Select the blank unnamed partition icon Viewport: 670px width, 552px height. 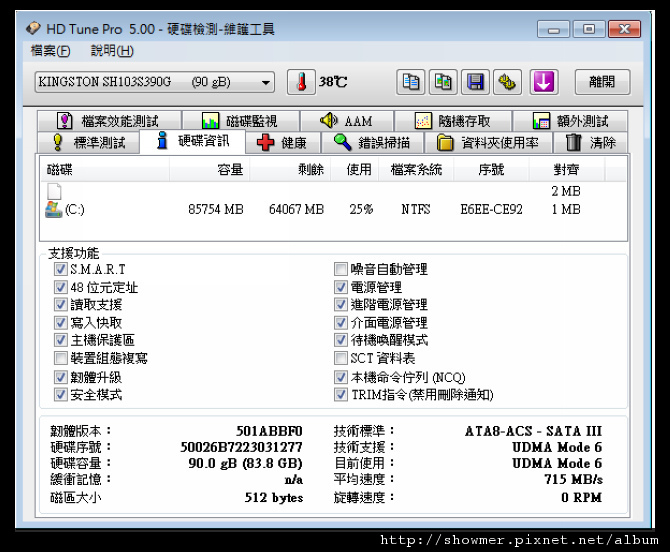(54, 191)
